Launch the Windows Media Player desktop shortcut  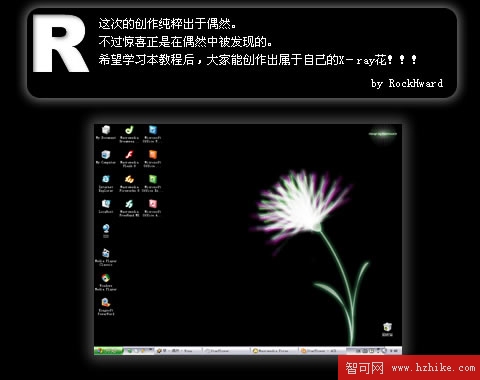point(106,282)
